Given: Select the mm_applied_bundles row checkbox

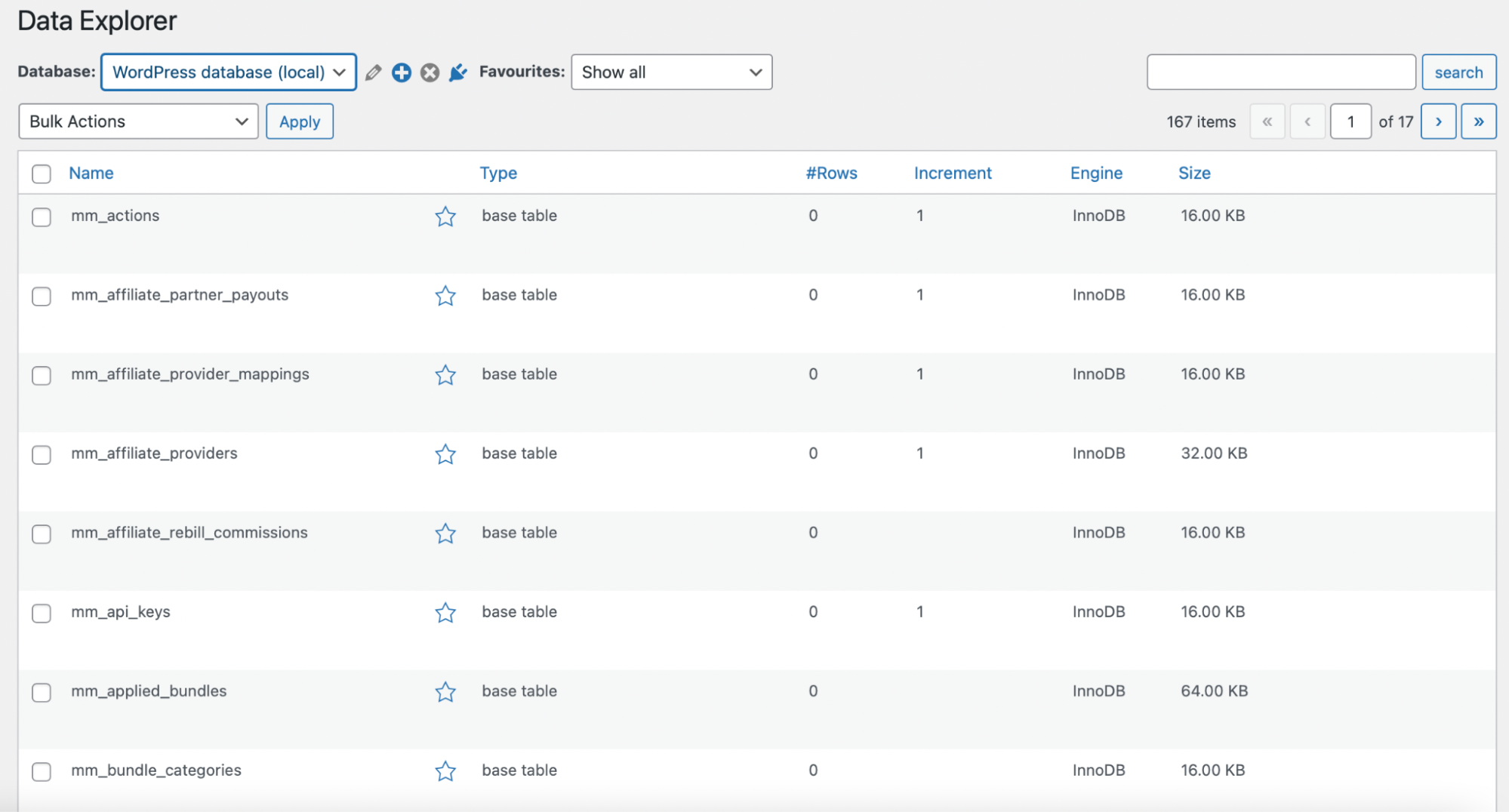Looking at the screenshot, I should click(x=42, y=693).
